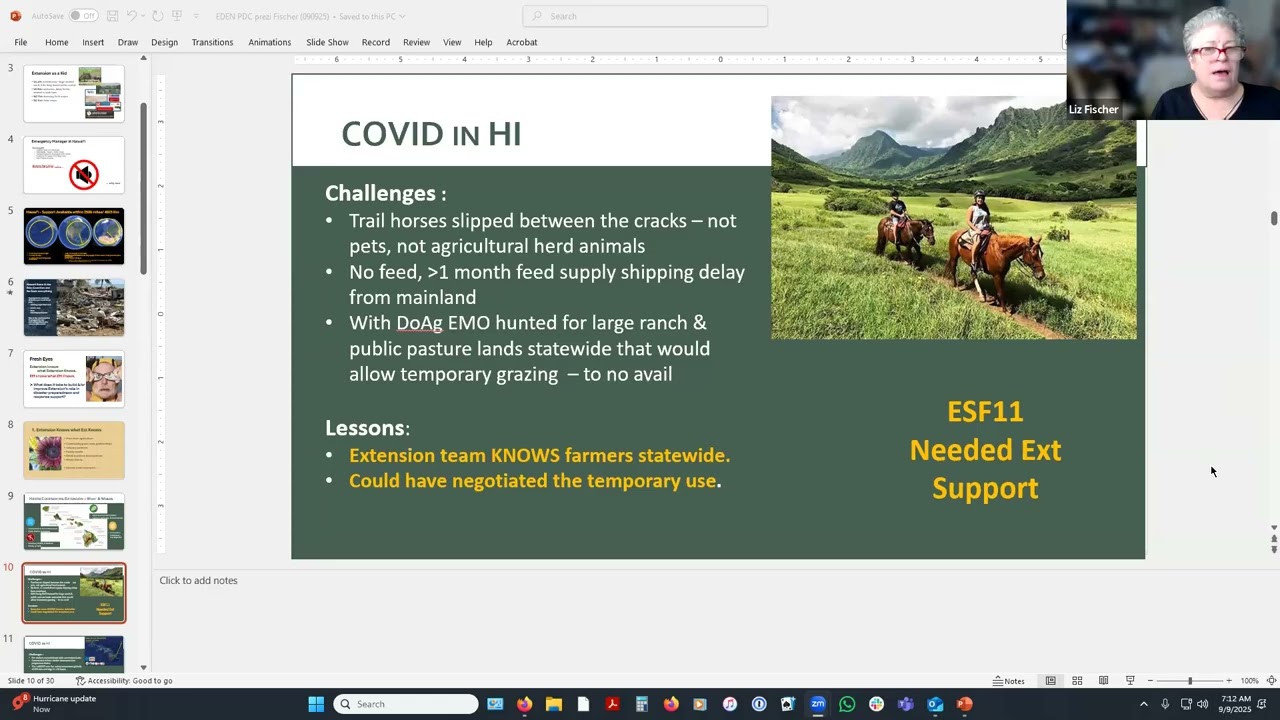Open Outlook from the taskbar

click(x=935, y=704)
